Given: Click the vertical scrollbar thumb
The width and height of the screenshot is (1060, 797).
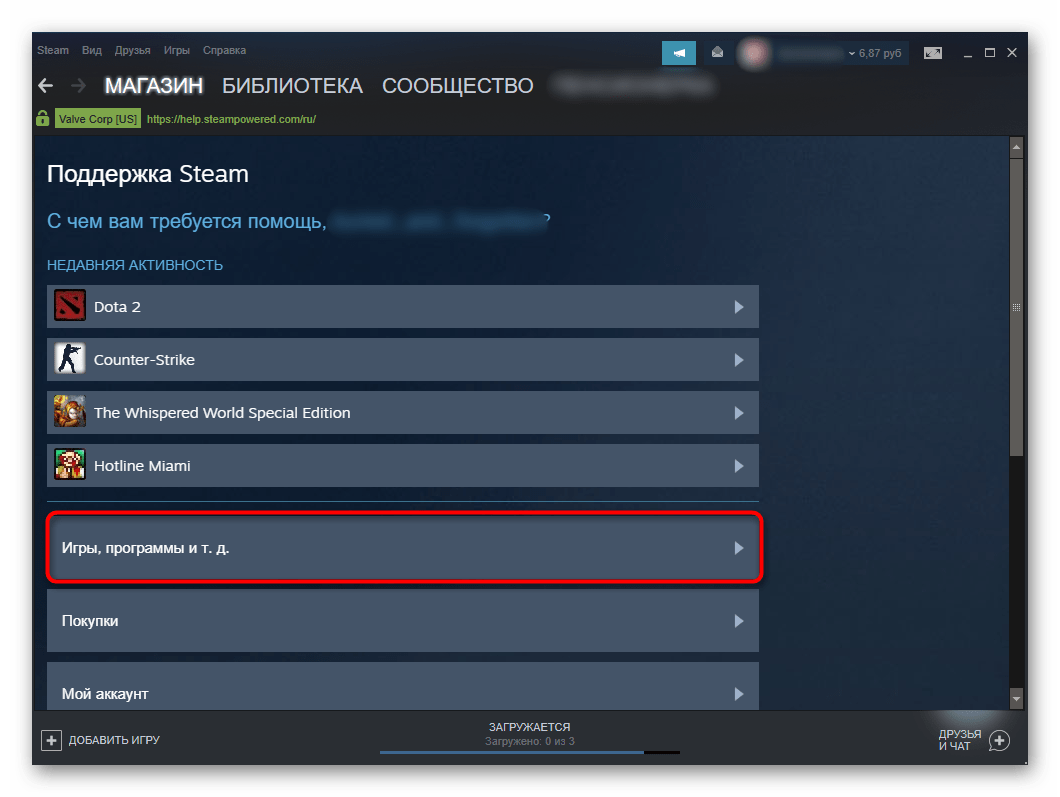Looking at the screenshot, I should pyautogui.click(x=1016, y=307).
